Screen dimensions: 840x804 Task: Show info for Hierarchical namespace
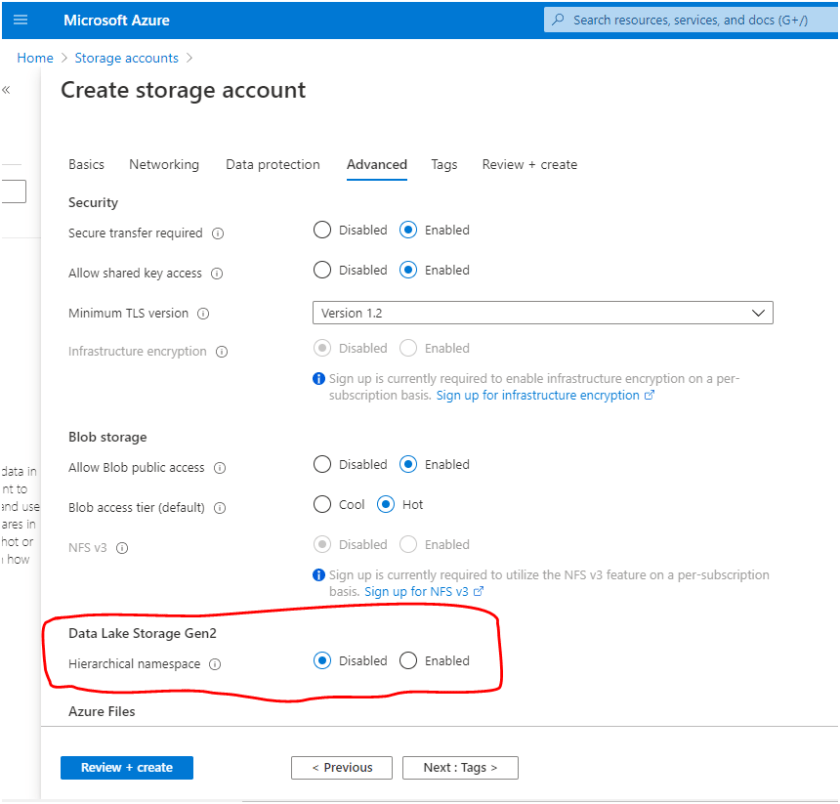pyautogui.click(x=215, y=664)
